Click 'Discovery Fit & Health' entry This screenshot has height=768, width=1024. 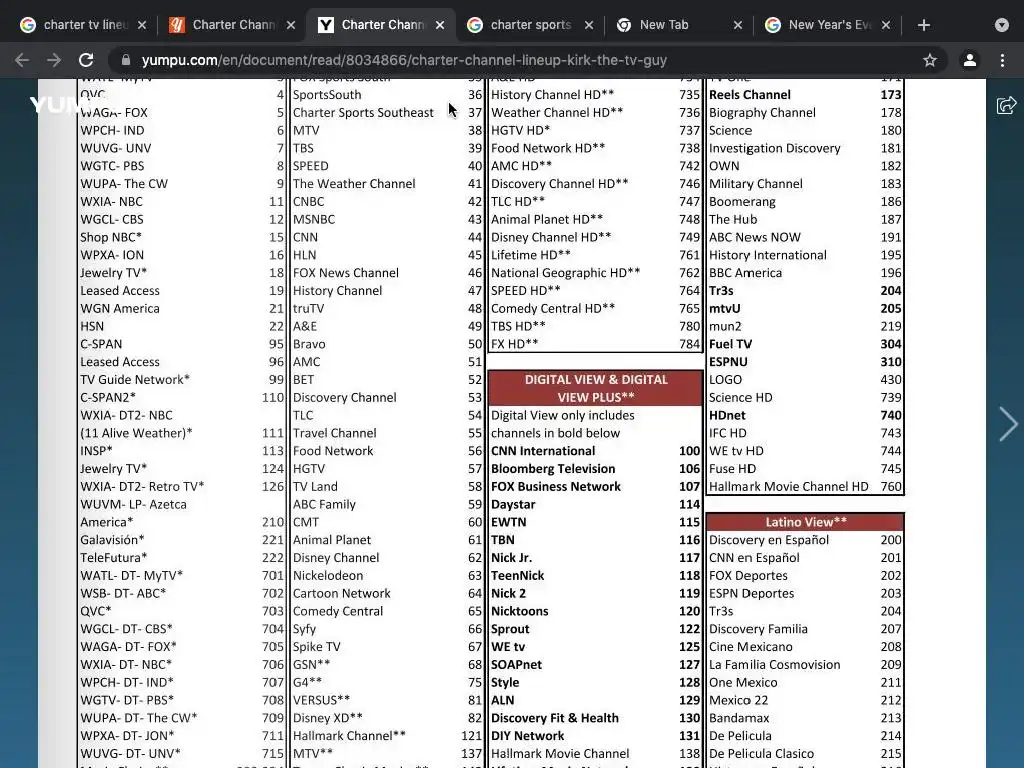pyautogui.click(x=554, y=718)
